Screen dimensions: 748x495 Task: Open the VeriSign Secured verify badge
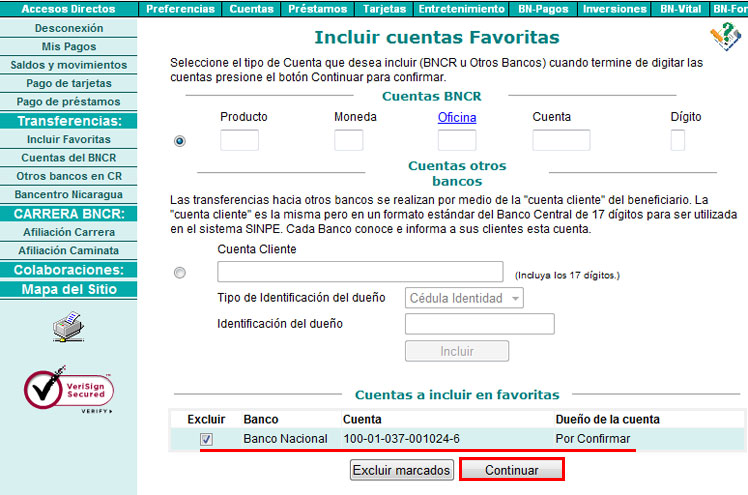click(x=69, y=390)
